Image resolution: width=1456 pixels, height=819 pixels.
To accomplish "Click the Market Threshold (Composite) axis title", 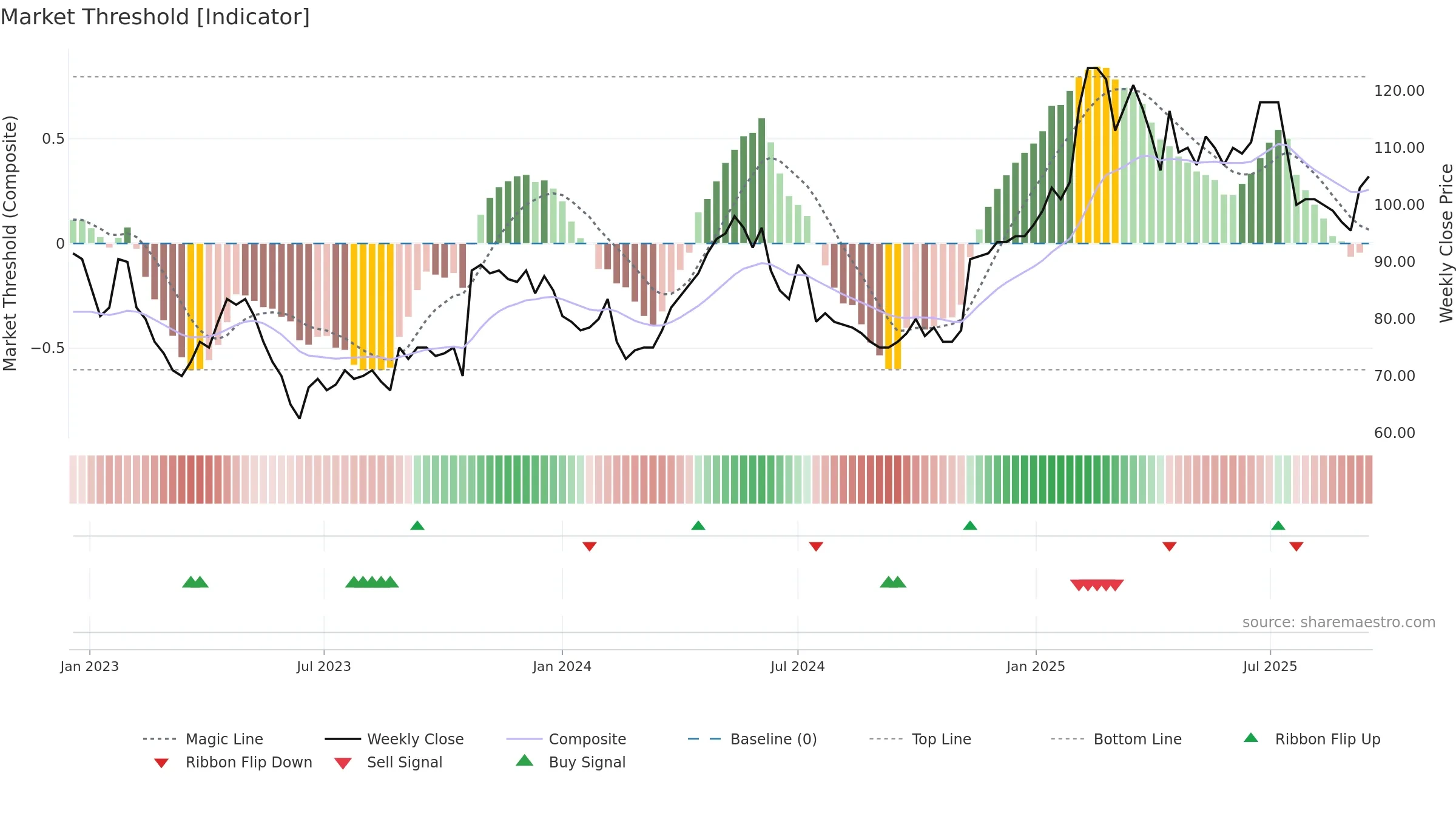I will (x=10, y=243).
